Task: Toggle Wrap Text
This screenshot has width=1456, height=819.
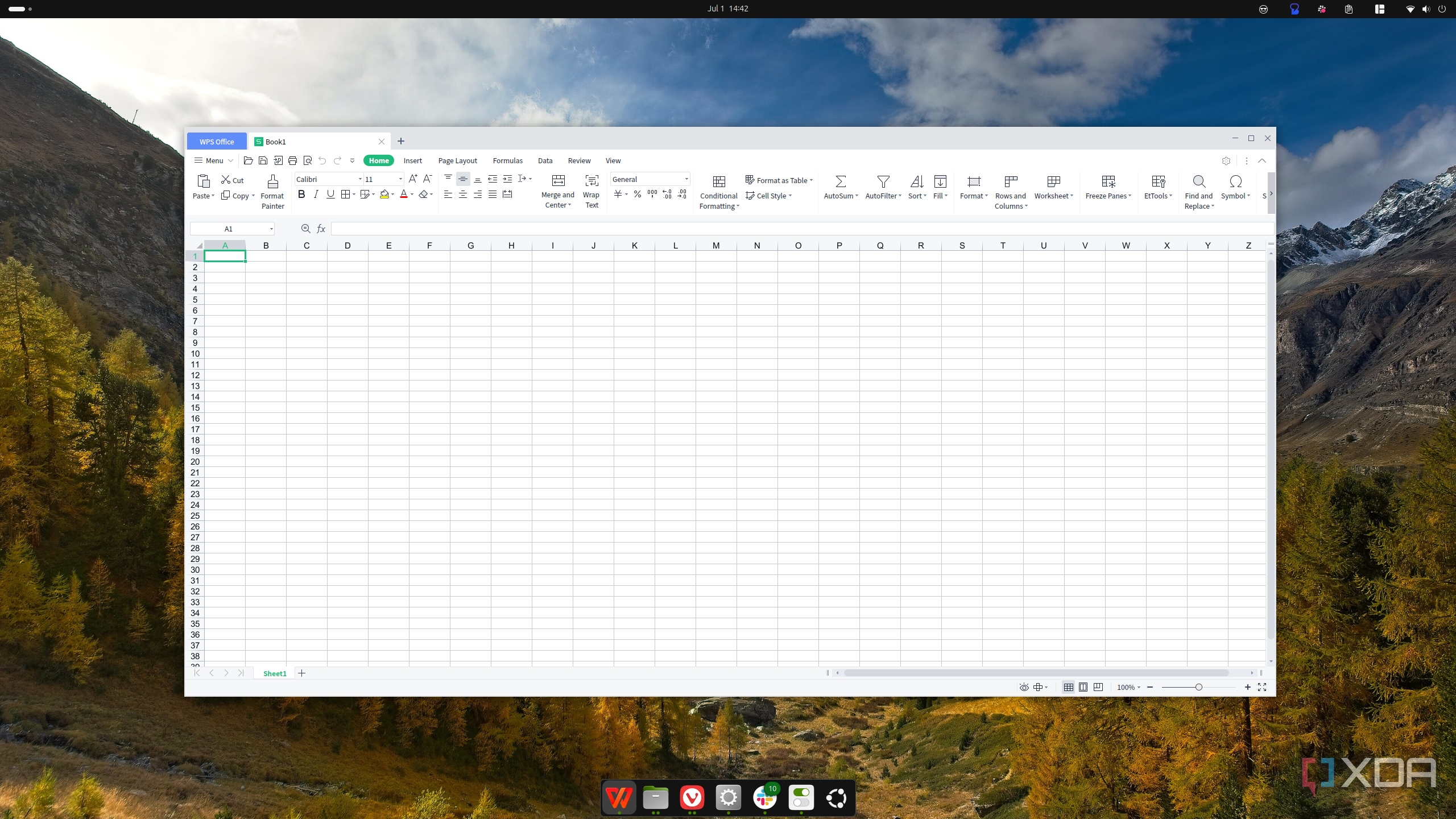Action: (591, 192)
